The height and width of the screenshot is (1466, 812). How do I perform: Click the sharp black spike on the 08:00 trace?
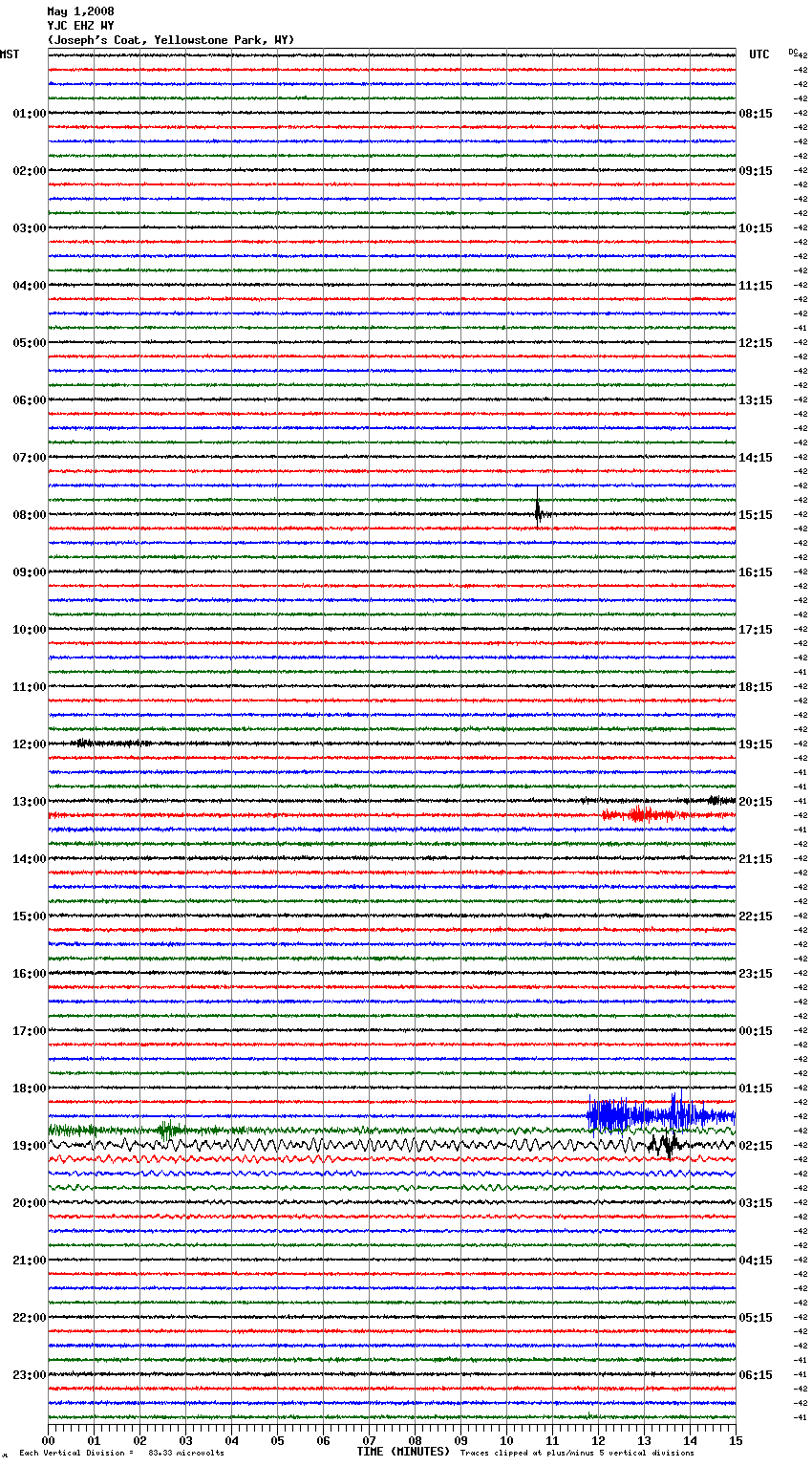[538, 509]
